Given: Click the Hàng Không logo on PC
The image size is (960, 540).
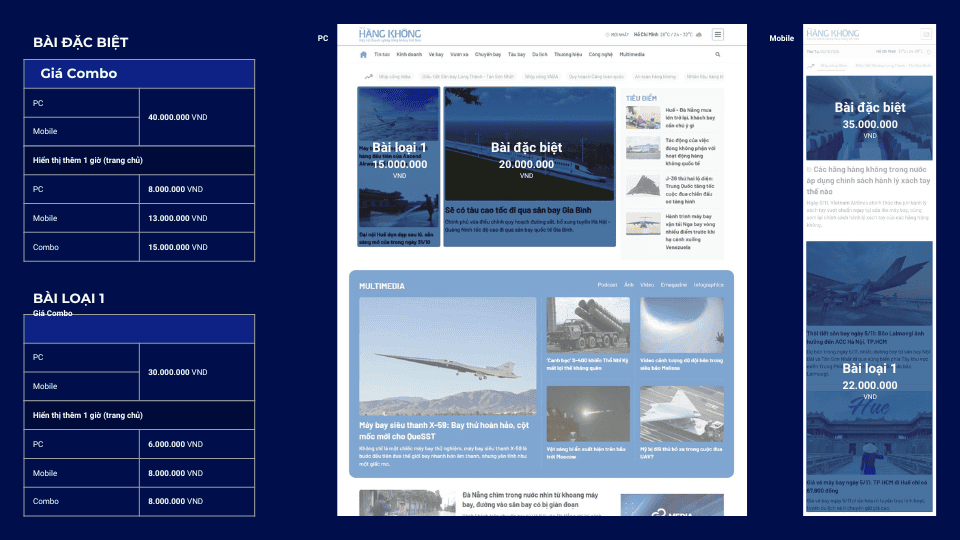Looking at the screenshot, I should pos(387,34).
